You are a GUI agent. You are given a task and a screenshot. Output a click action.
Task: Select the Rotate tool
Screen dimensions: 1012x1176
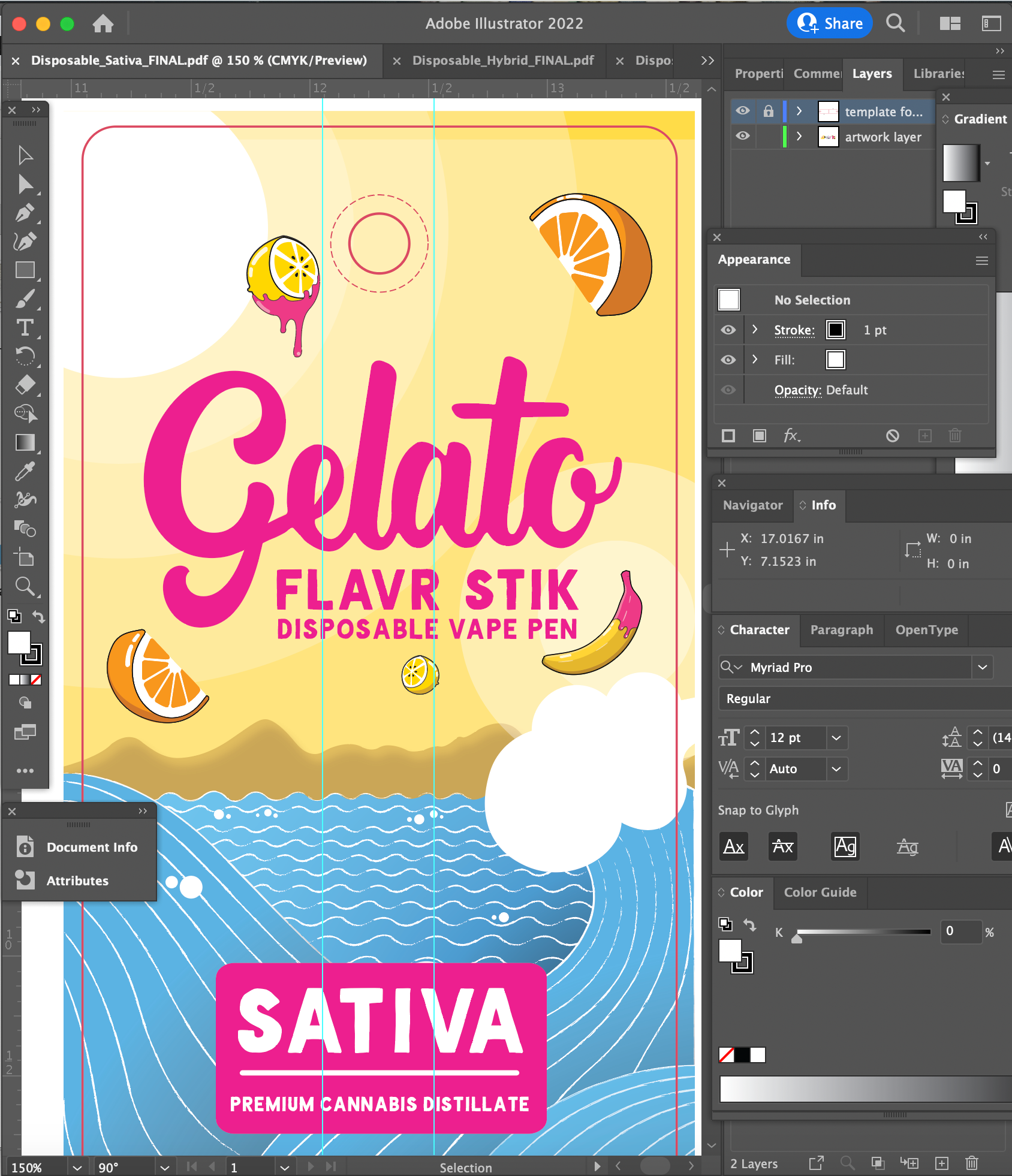tap(25, 357)
